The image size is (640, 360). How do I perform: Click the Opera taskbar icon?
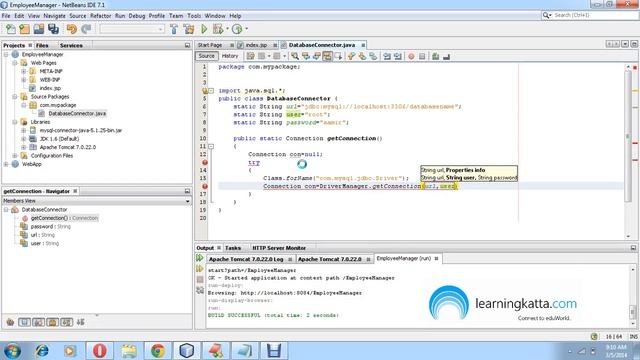[99, 351]
